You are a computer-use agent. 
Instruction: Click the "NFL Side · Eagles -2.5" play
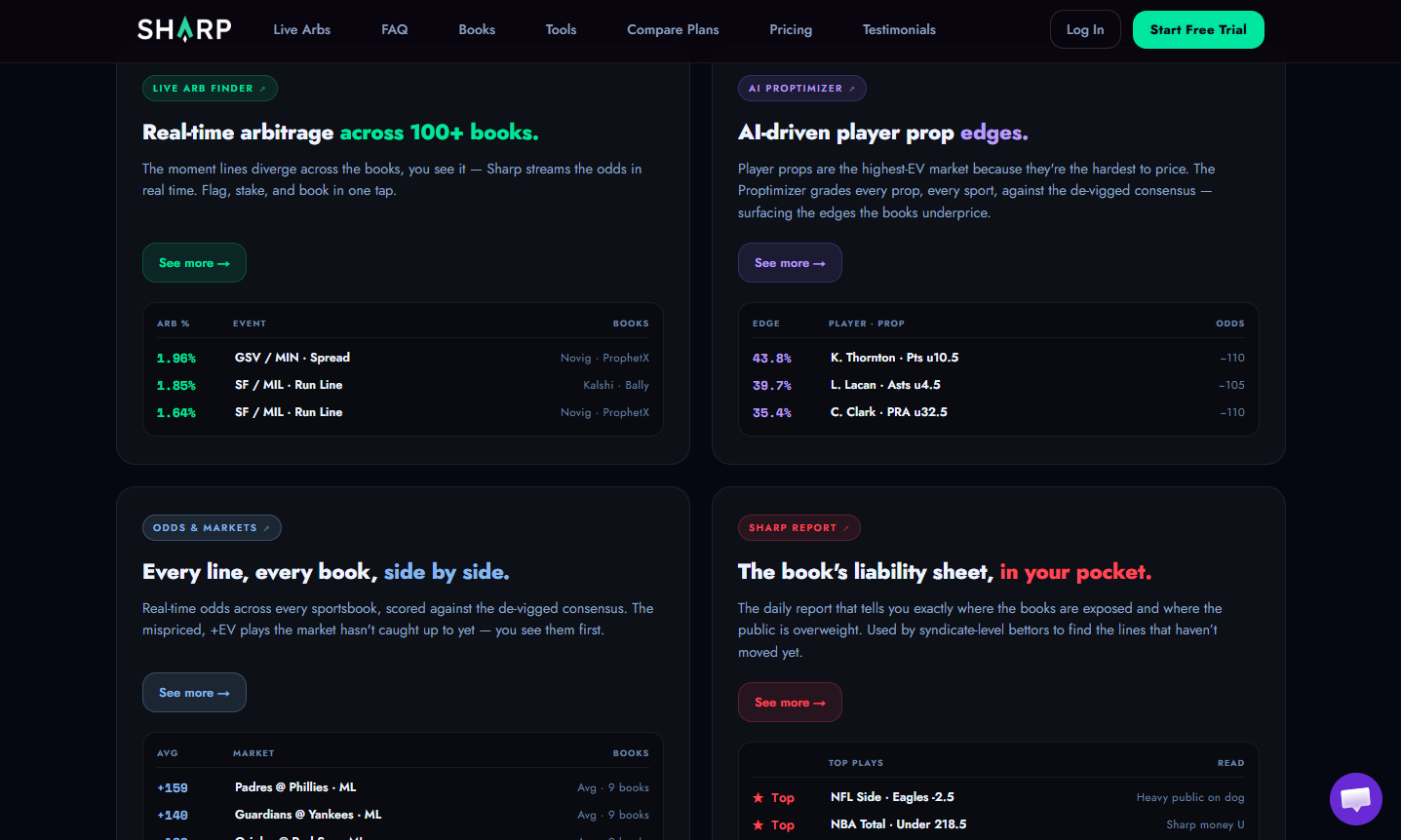tap(892, 797)
